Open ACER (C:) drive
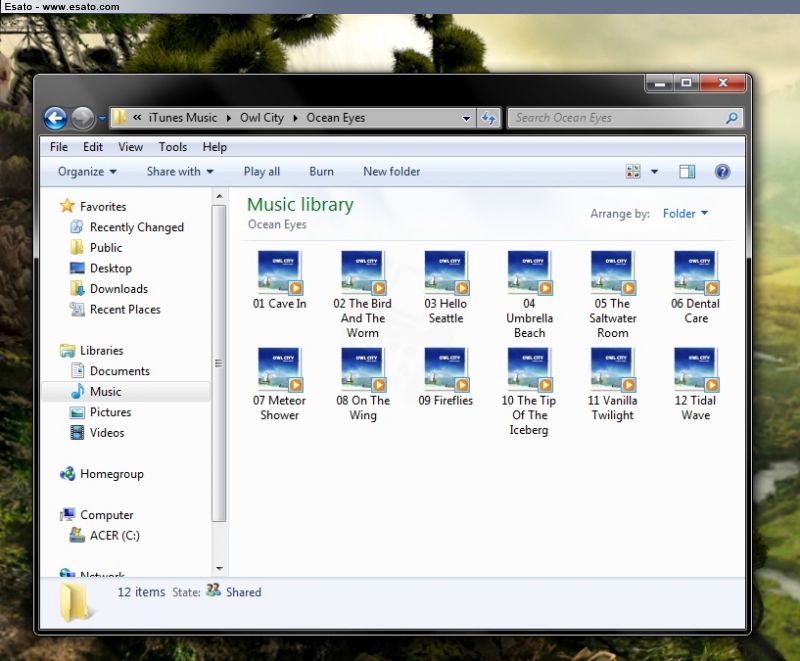The width and height of the screenshot is (800, 661). [x=115, y=536]
